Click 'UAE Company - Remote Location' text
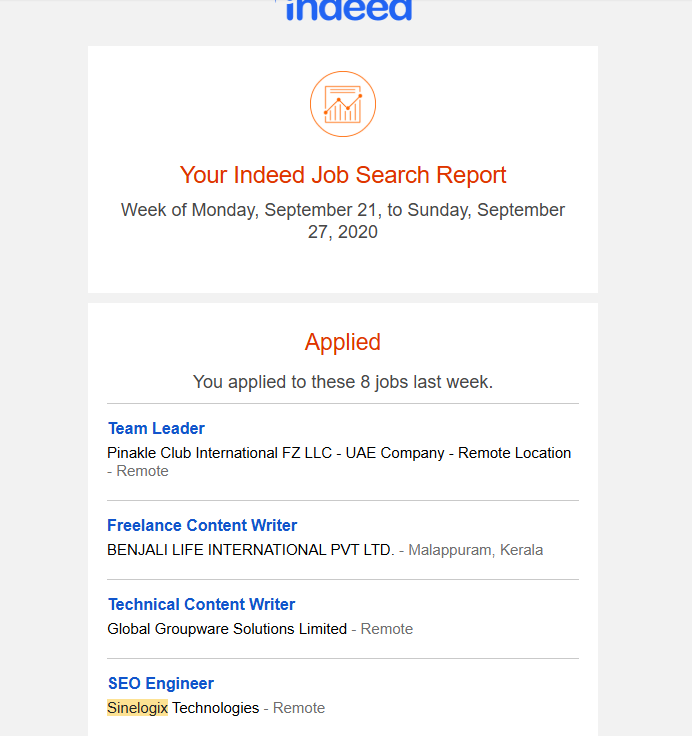This screenshot has width=692, height=736. coord(458,453)
